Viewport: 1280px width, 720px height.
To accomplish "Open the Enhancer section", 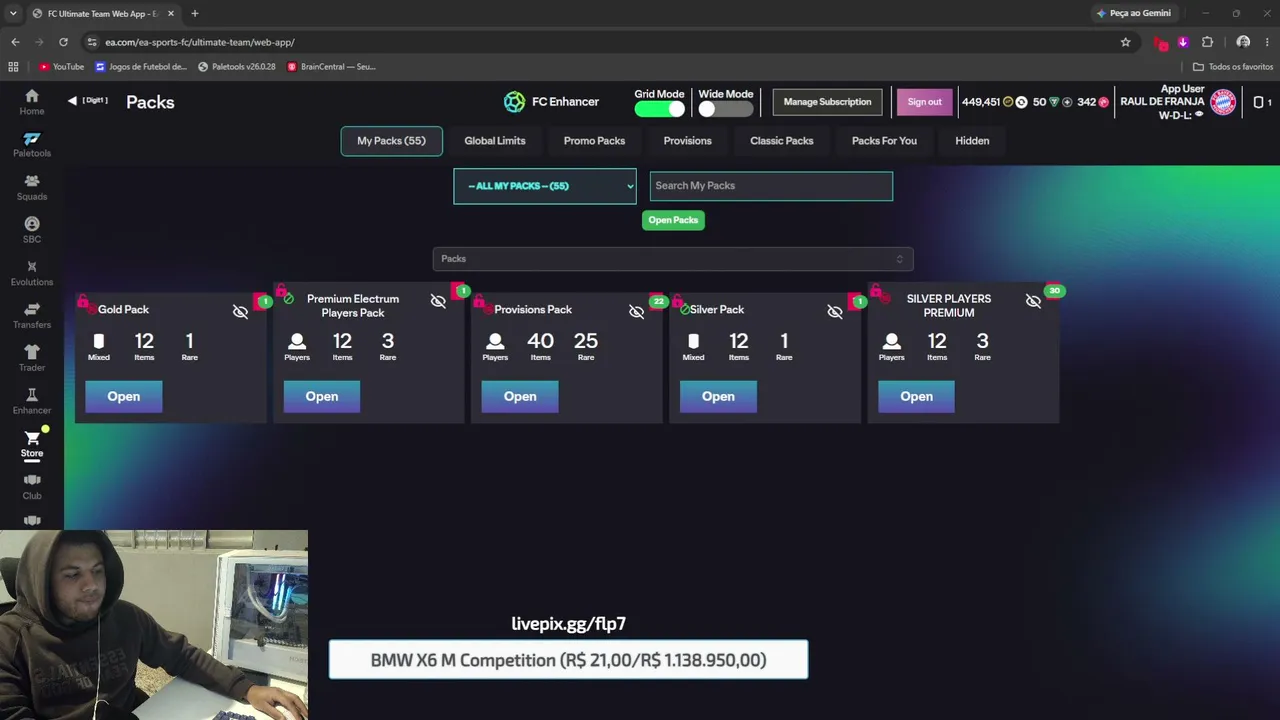I will pos(32,401).
